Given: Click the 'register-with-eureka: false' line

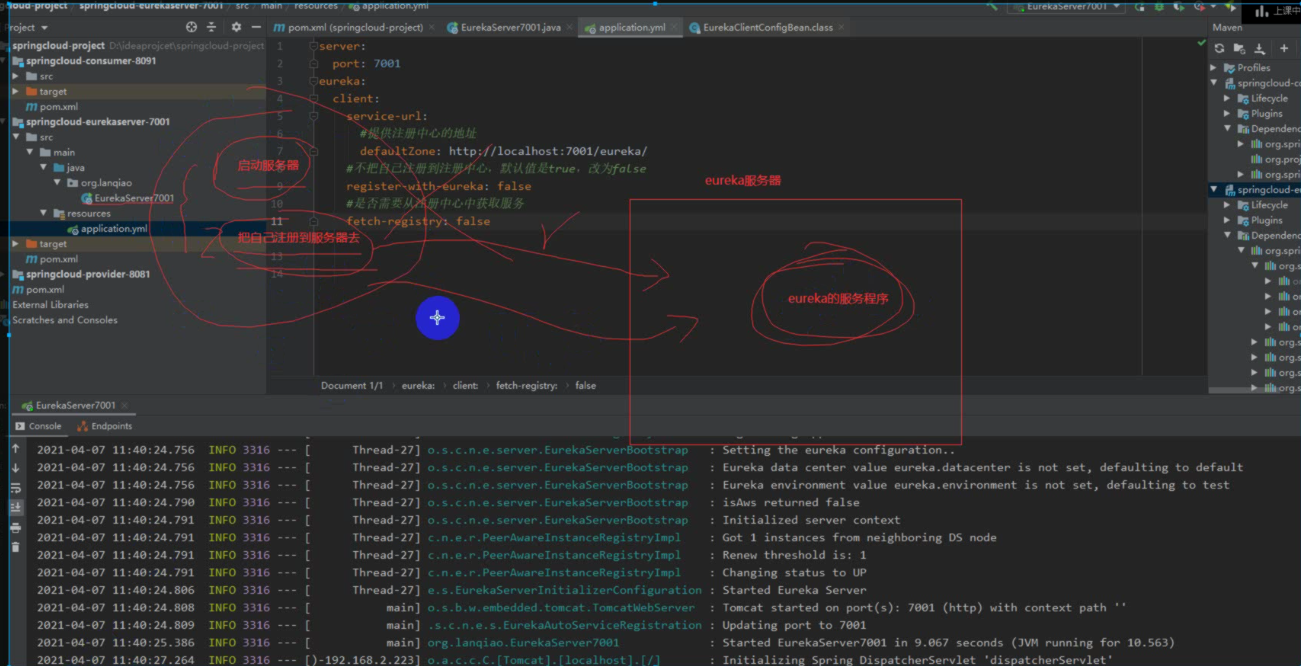Looking at the screenshot, I should coord(438,186).
